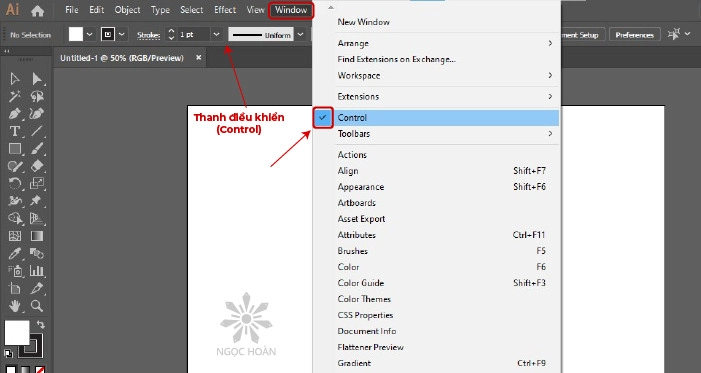Swap fill and stroke colors

(x=41, y=324)
